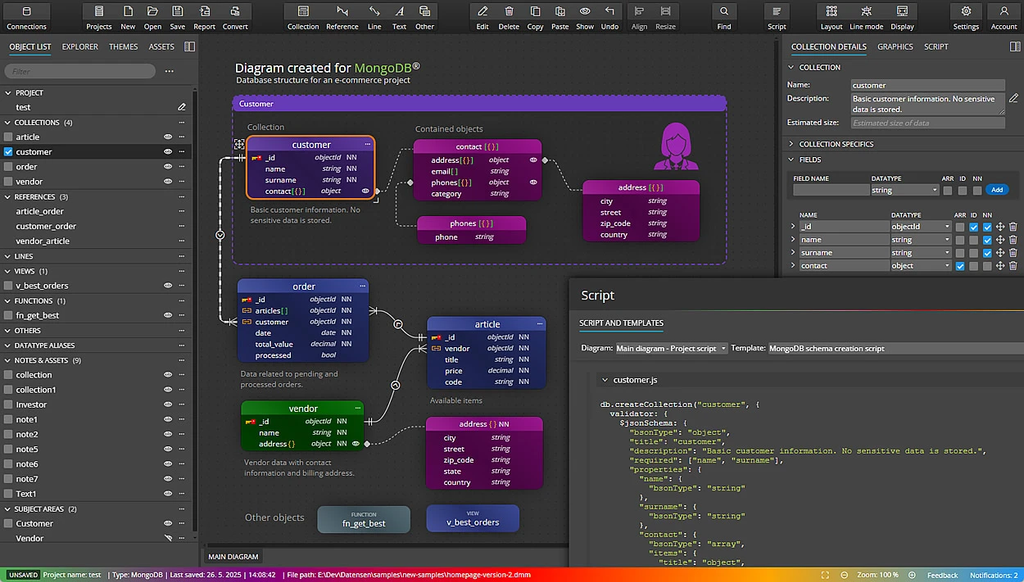Toggle the ARR checkbox for the contact field
The image size is (1024, 582).
[x=960, y=267]
